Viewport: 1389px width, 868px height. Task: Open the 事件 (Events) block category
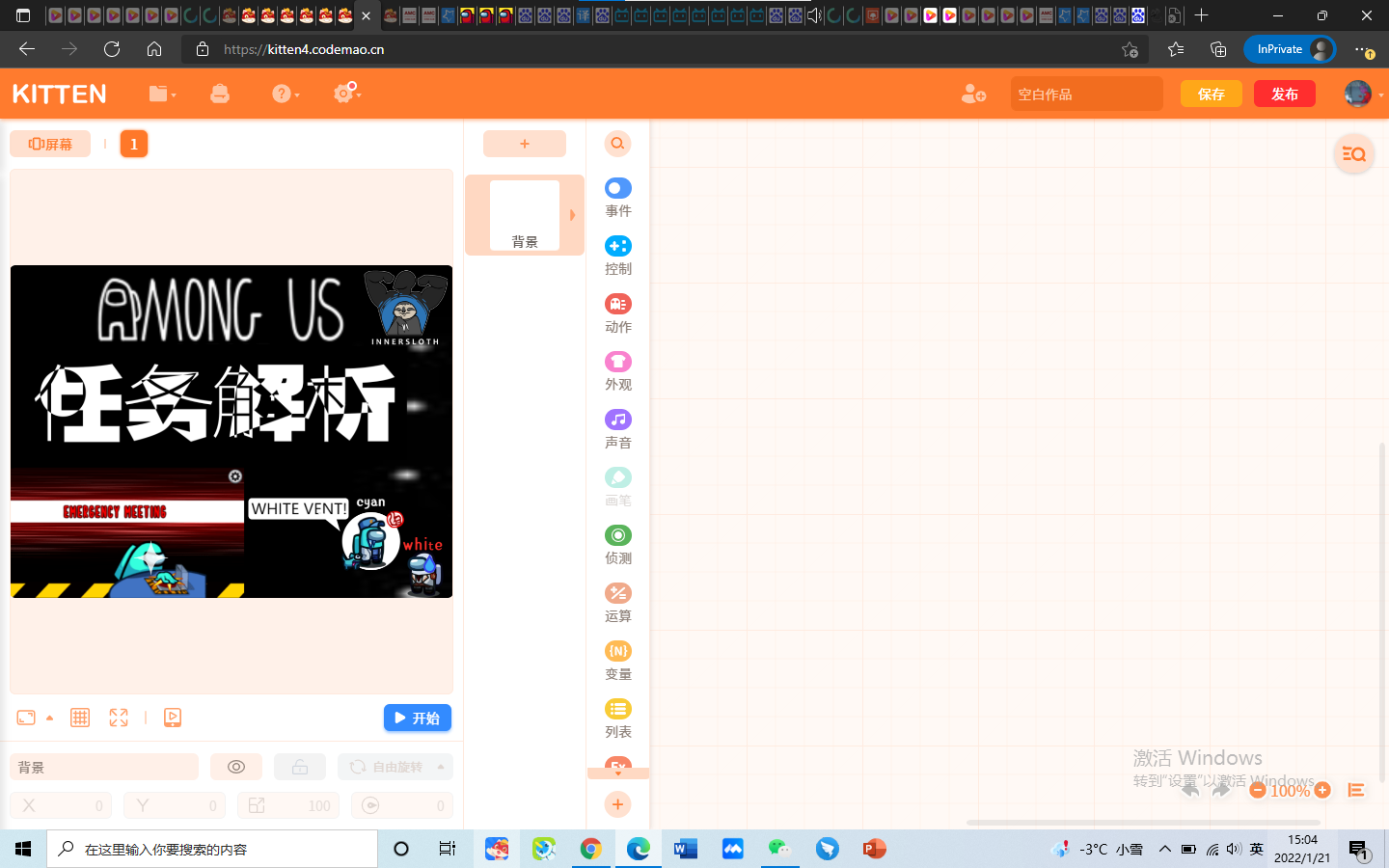(618, 198)
